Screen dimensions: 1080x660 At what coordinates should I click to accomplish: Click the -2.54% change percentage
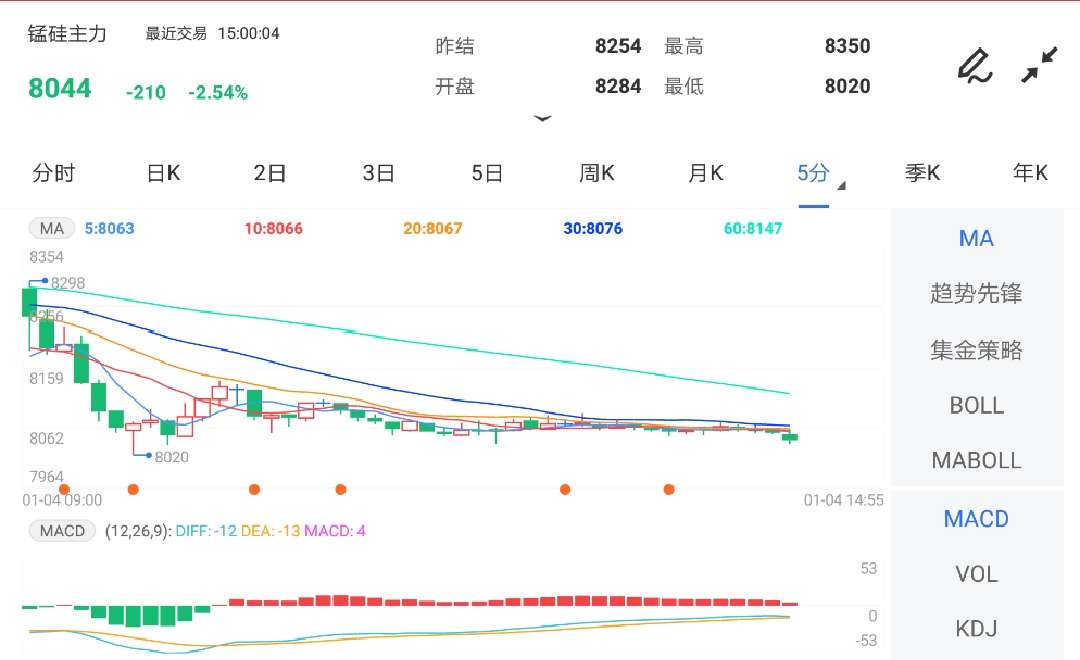click(x=218, y=92)
